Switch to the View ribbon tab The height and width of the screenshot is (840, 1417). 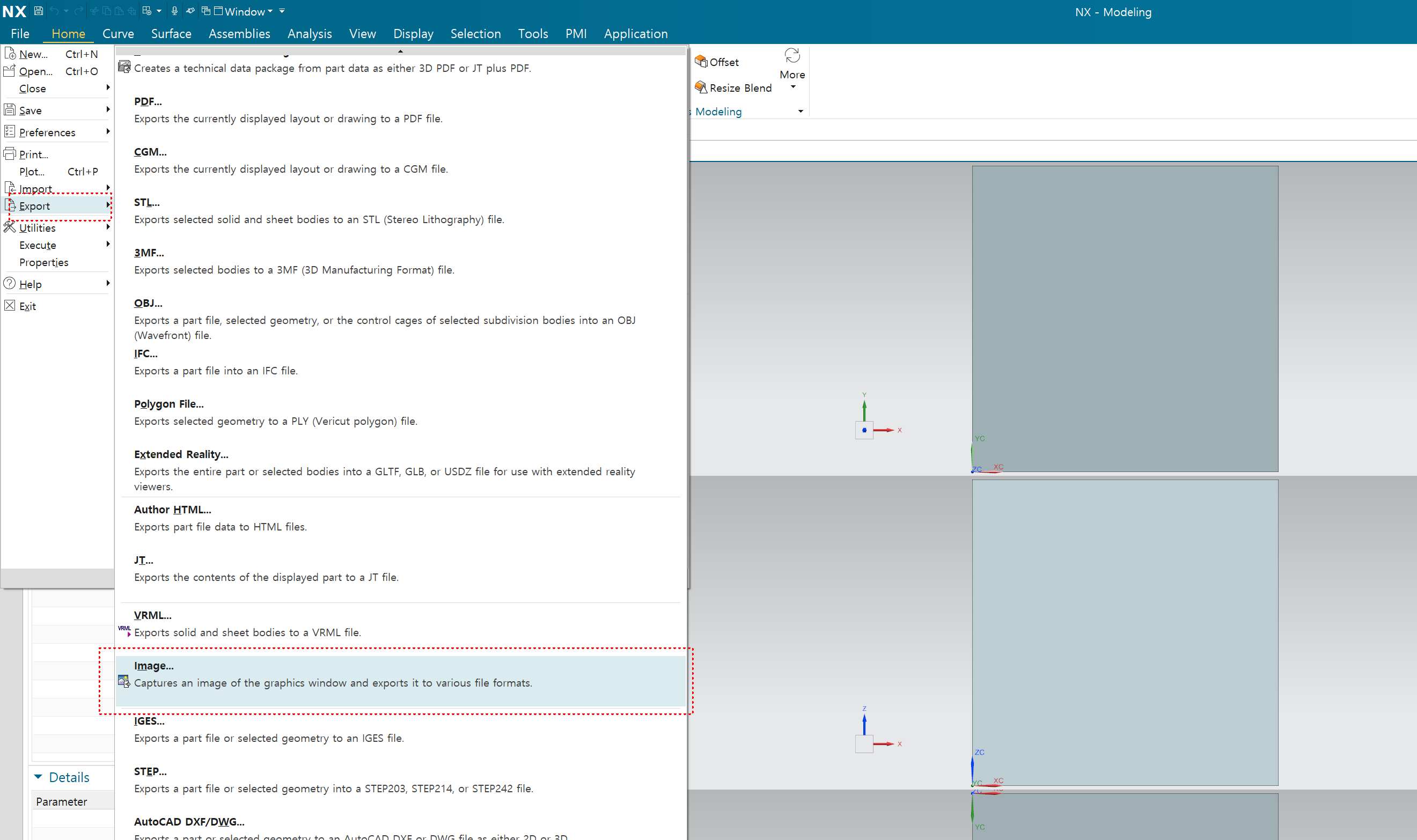[362, 34]
